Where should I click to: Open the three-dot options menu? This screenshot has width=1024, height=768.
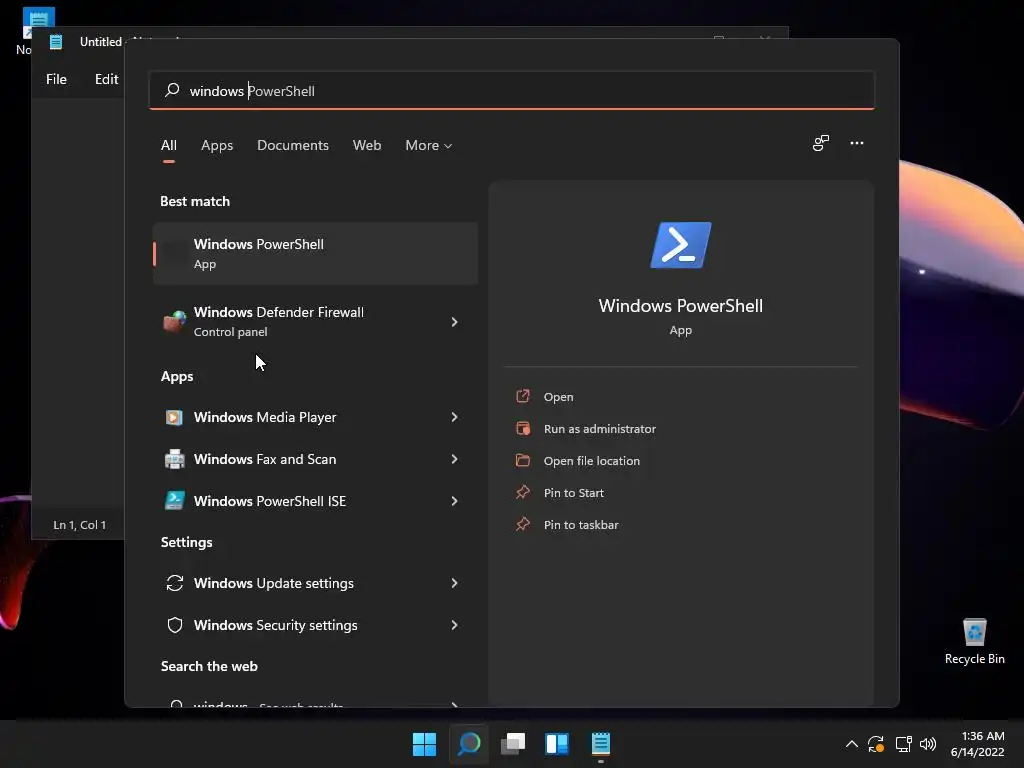point(857,143)
